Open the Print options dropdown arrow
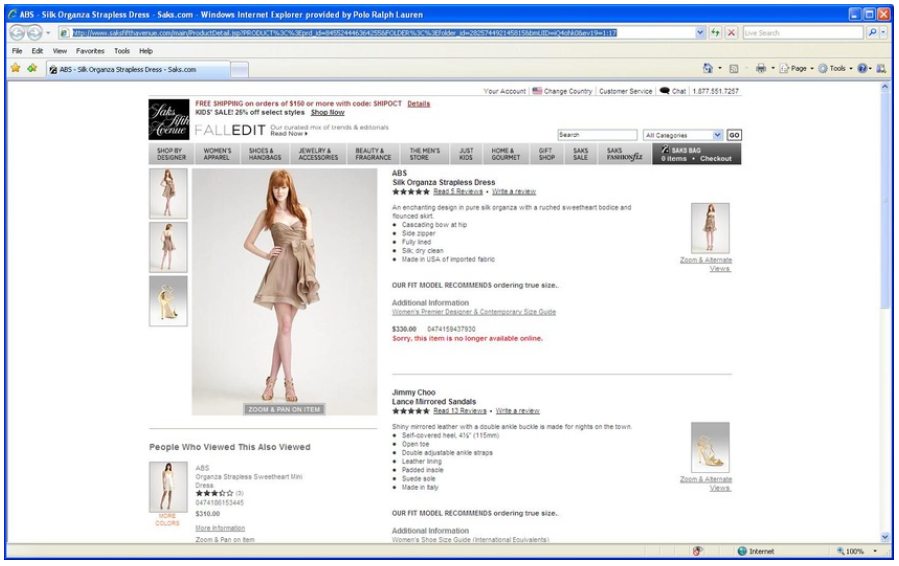899x566 pixels. (772, 68)
